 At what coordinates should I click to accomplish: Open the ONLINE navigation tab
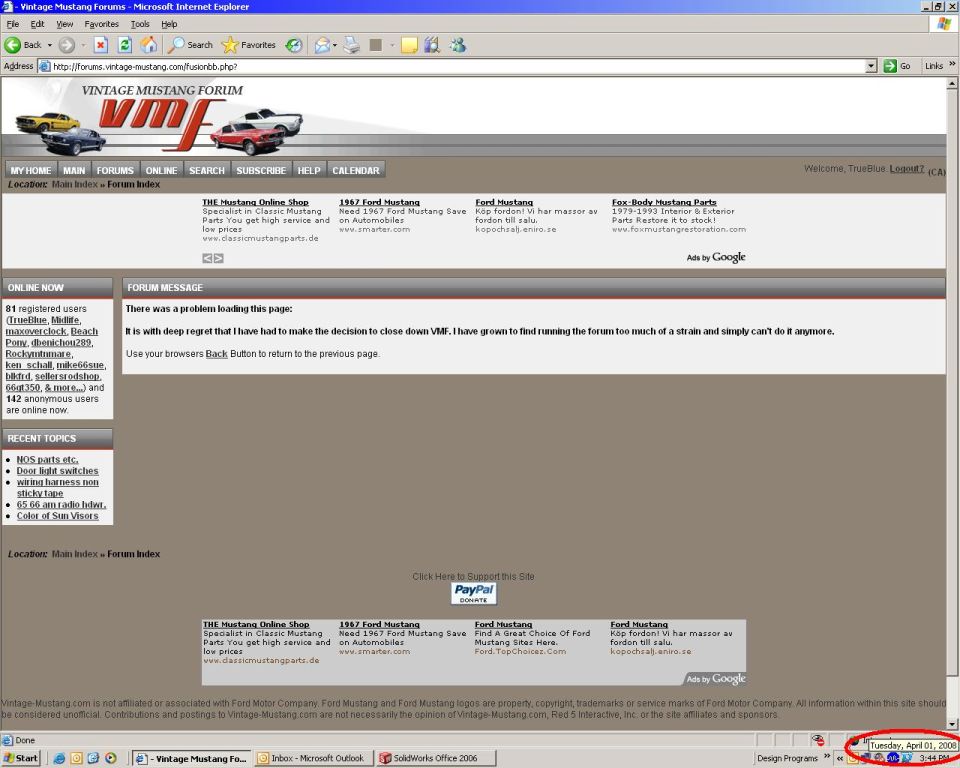click(x=162, y=170)
